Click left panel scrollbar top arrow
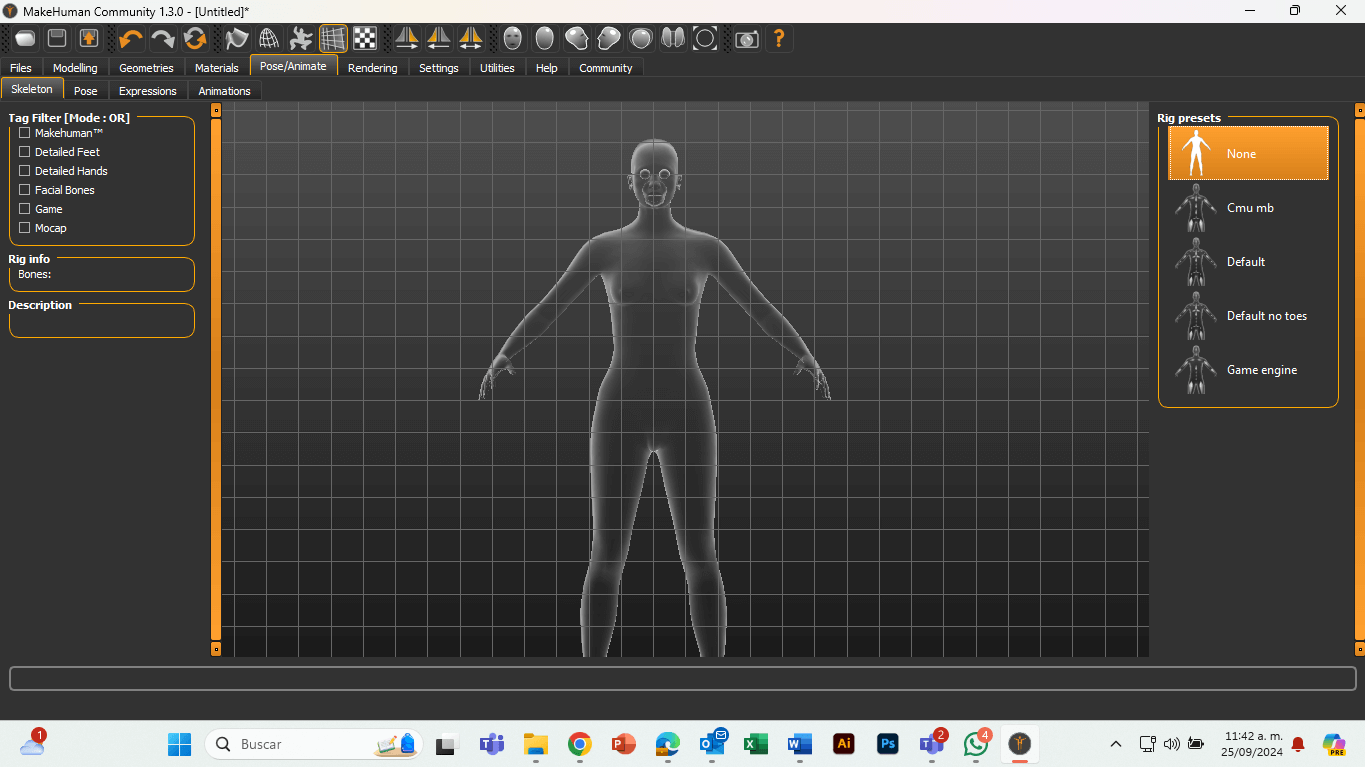1365x767 pixels. 216,110
